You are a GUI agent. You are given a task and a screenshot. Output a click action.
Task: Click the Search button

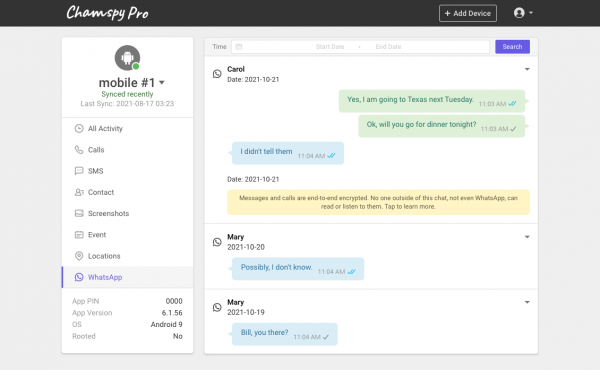tap(512, 47)
